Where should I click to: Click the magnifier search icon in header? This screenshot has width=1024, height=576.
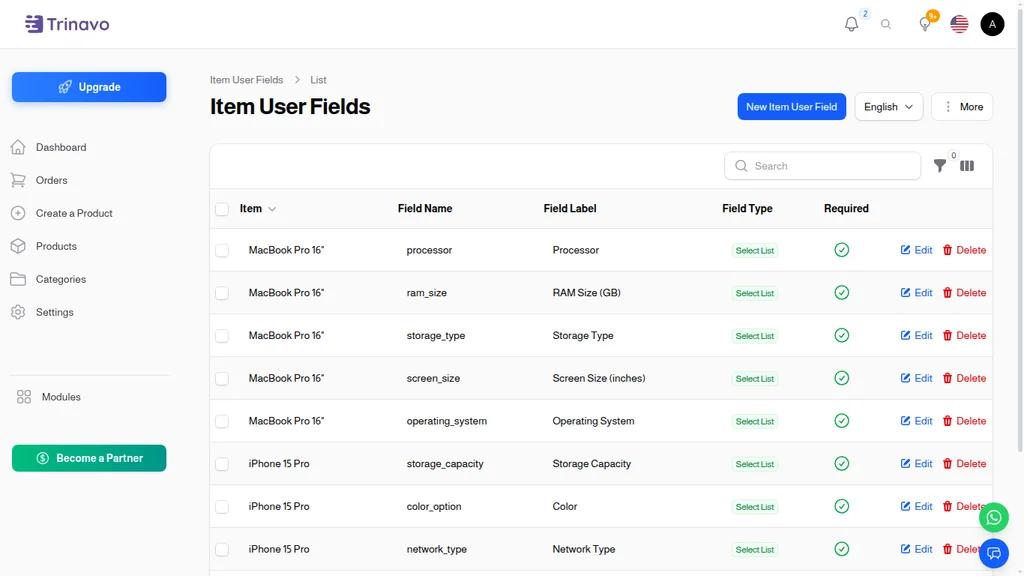(886, 24)
